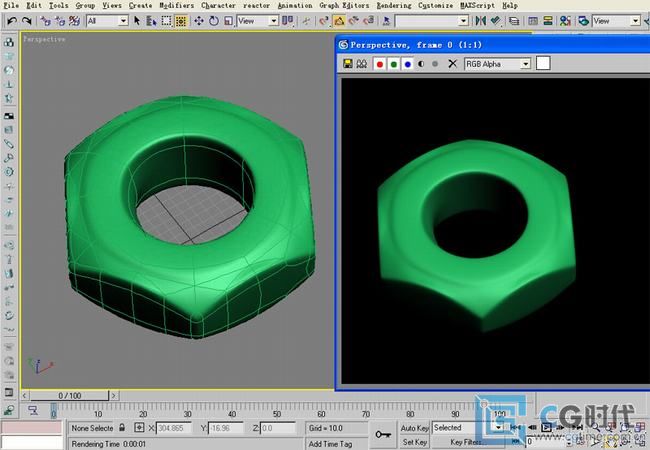Click the Clone Rendered Frame Window icon
650x450 pixels.
tap(362, 64)
